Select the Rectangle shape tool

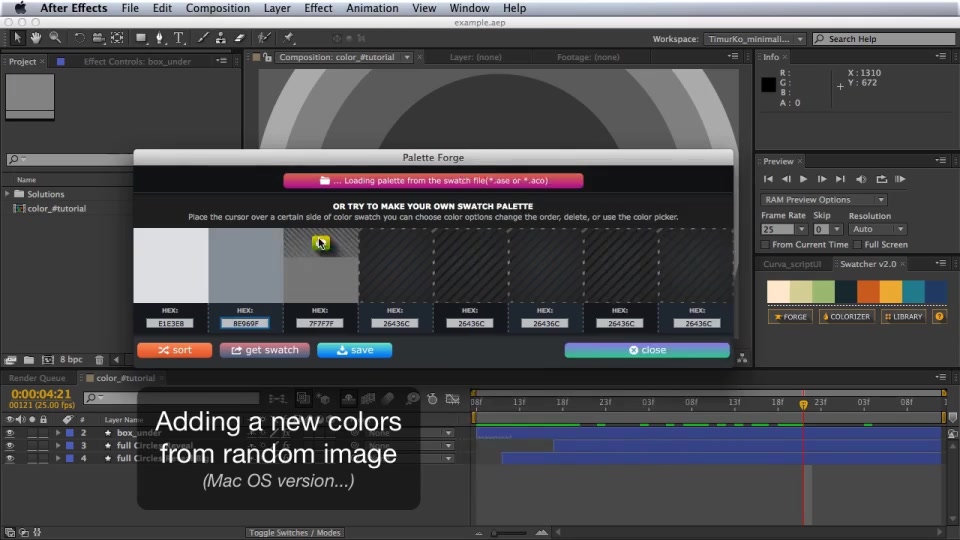pyautogui.click(x=141, y=38)
